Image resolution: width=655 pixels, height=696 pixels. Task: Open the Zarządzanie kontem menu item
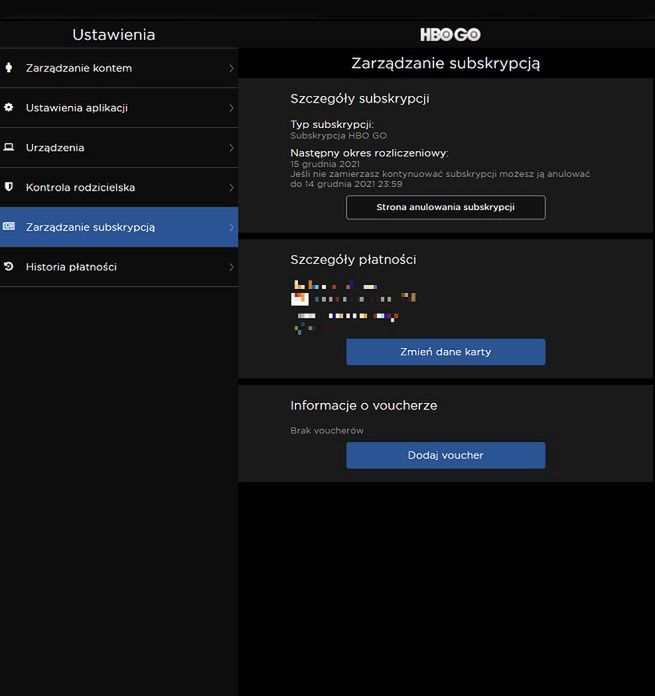point(119,68)
